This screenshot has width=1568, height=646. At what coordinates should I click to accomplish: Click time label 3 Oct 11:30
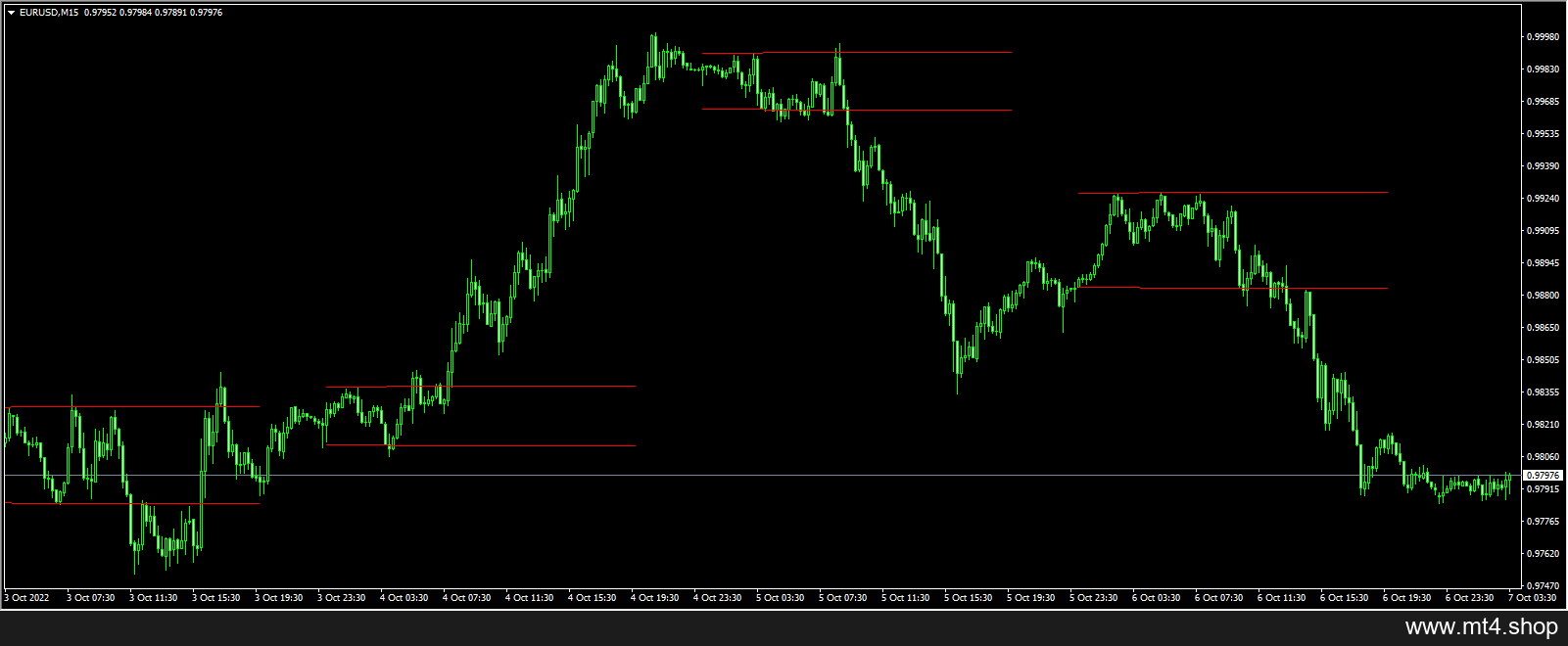pyautogui.click(x=154, y=598)
